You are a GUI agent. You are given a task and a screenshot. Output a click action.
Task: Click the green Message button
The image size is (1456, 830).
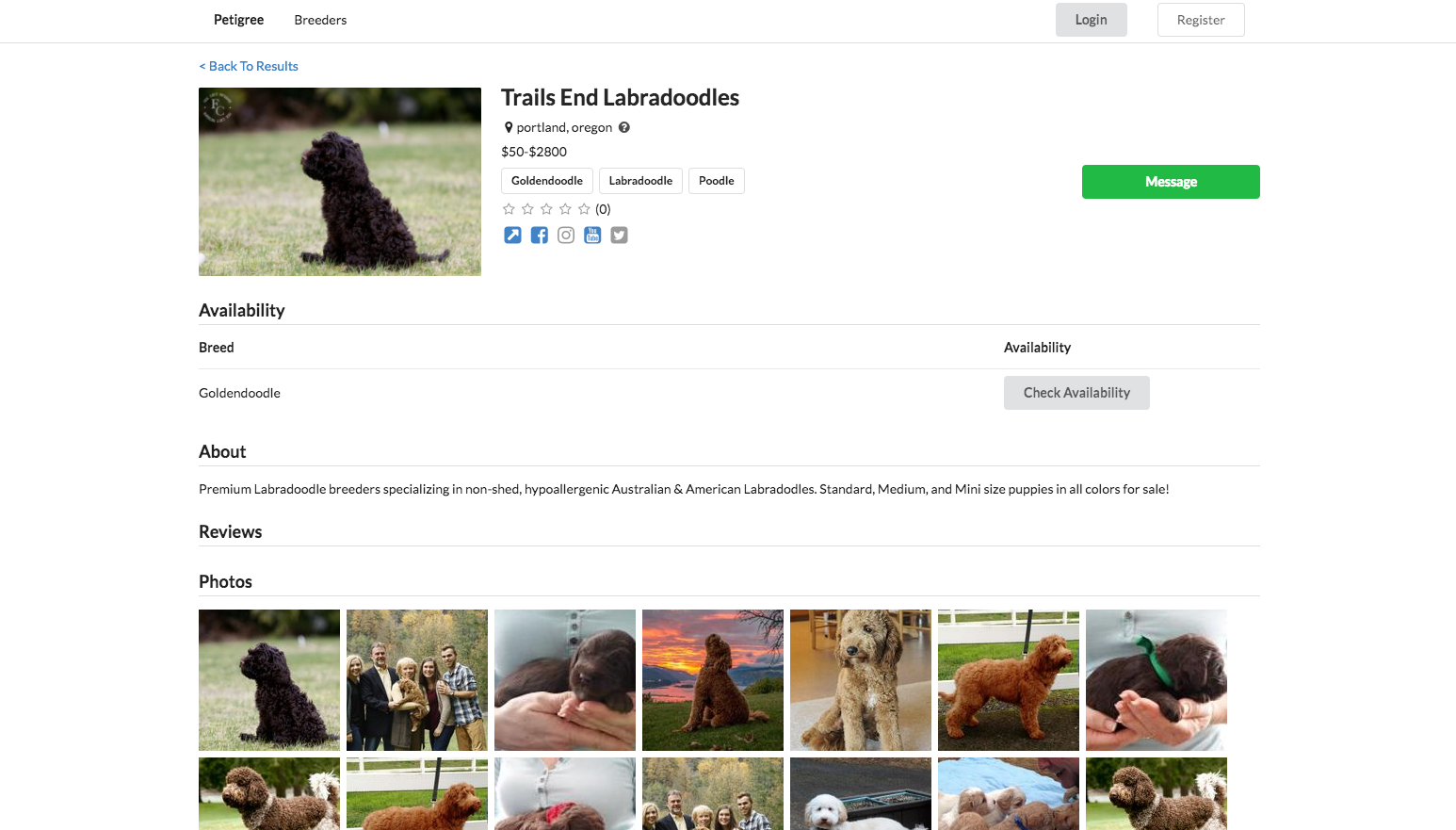[1171, 182]
